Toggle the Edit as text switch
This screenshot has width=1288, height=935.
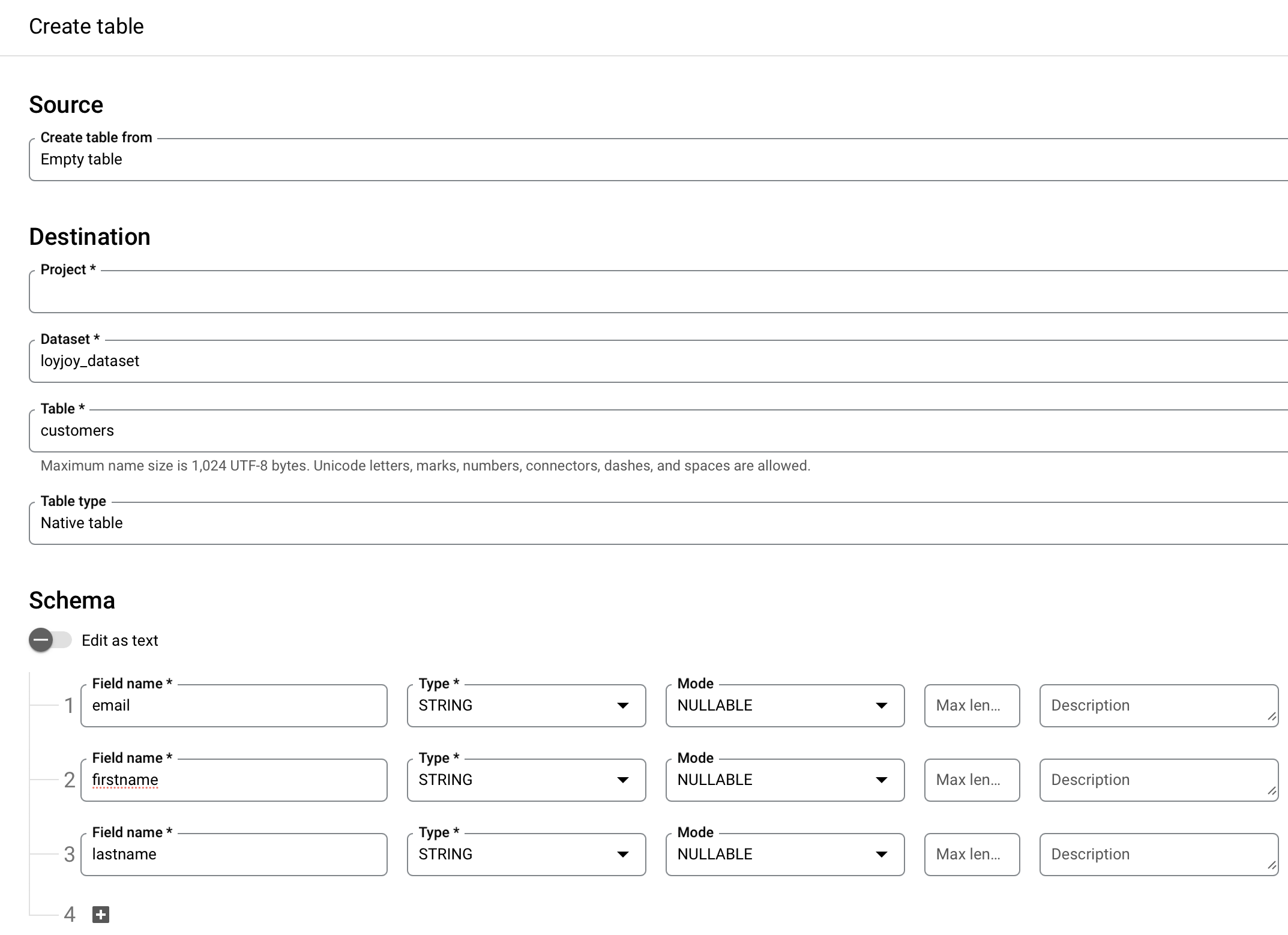pos(50,640)
